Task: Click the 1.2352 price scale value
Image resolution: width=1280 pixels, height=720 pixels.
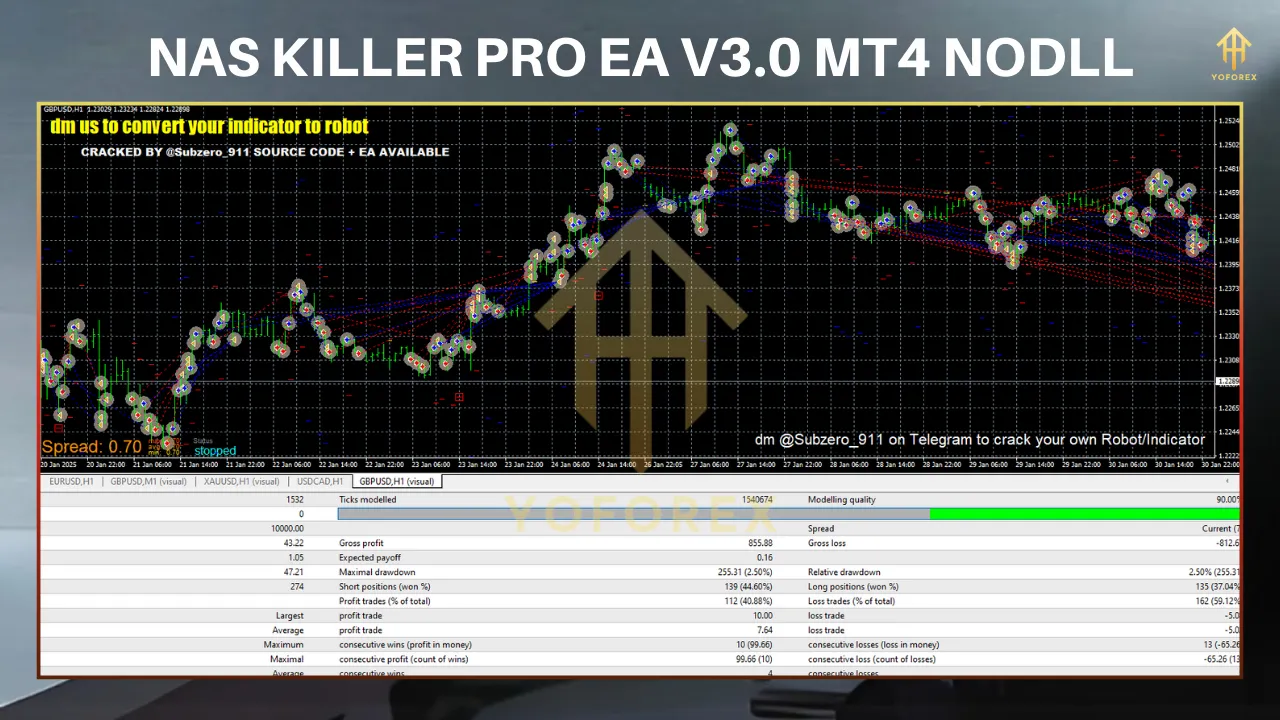Action: pyautogui.click(x=1228, y=312)
